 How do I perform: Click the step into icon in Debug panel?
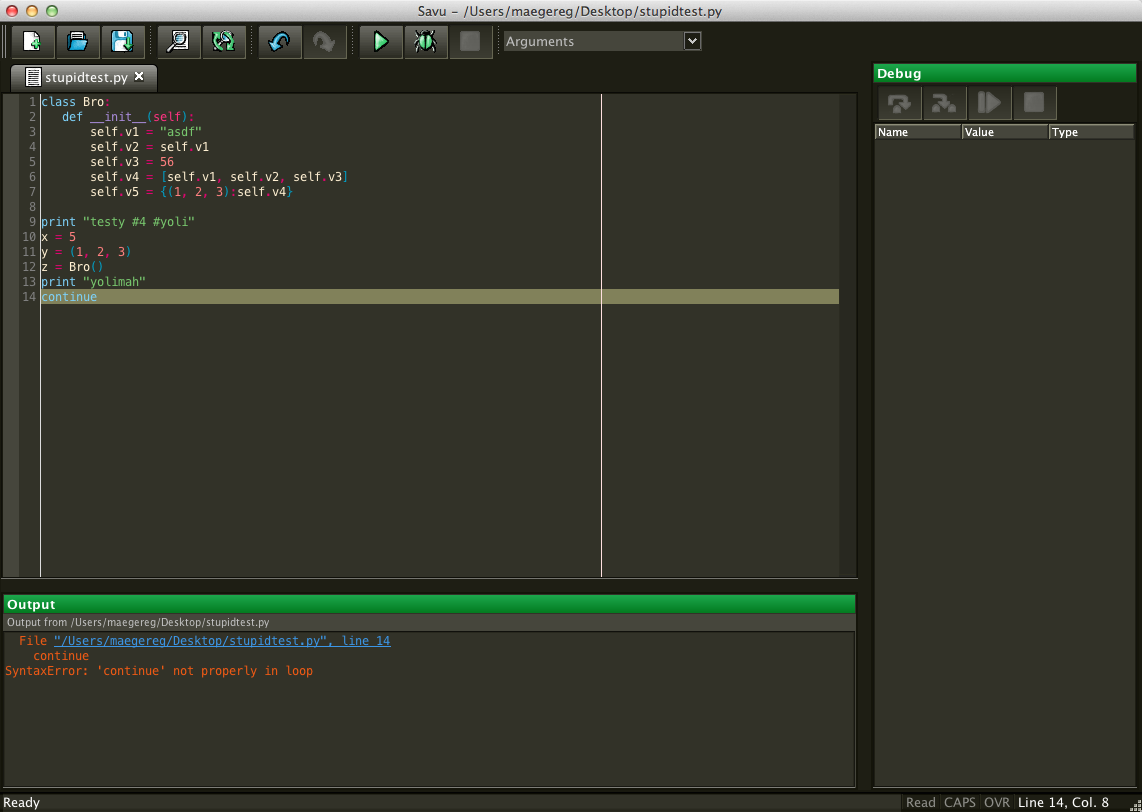[943, 103]
